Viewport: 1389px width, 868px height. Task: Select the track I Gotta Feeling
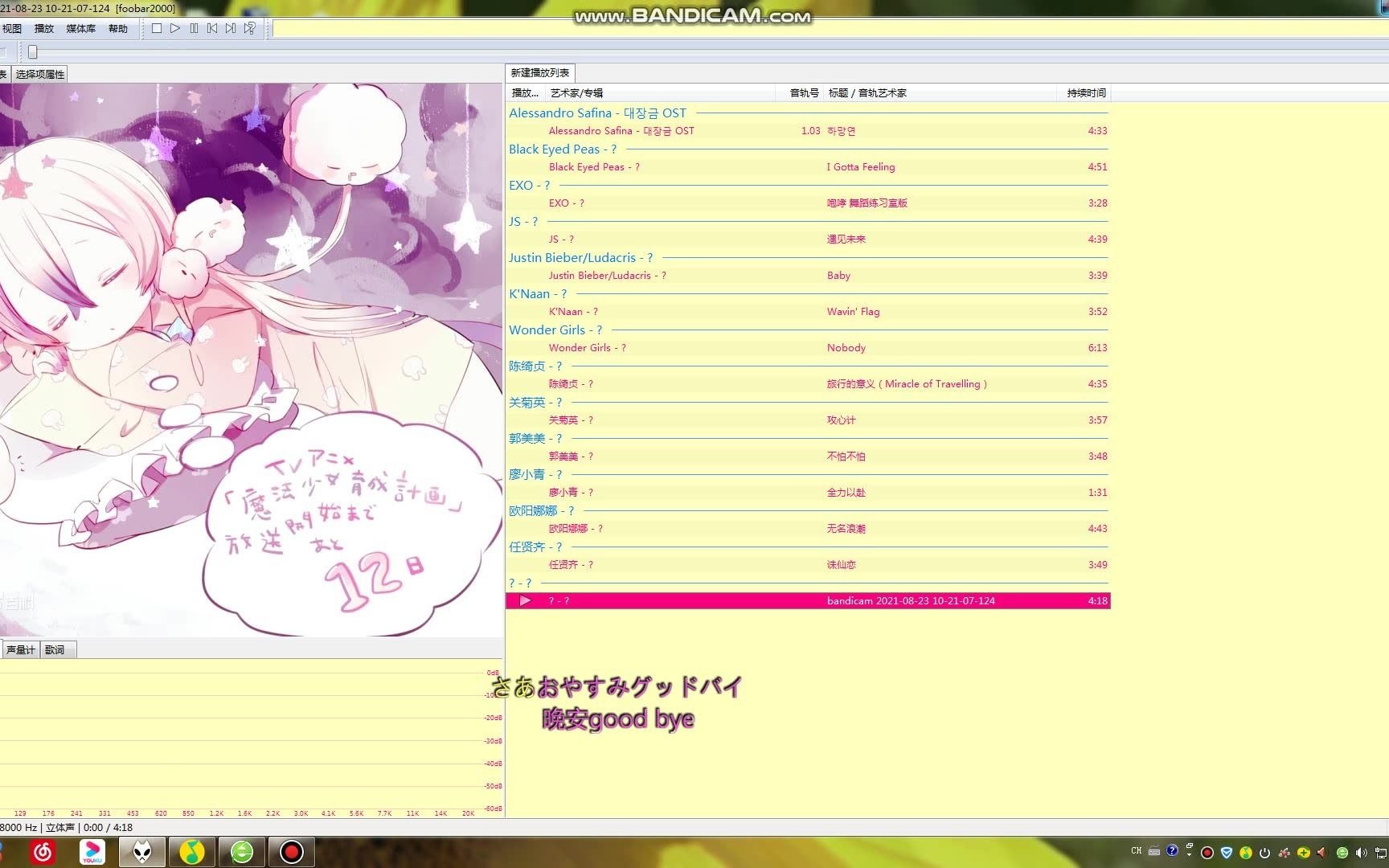click(x=860, y=166)
